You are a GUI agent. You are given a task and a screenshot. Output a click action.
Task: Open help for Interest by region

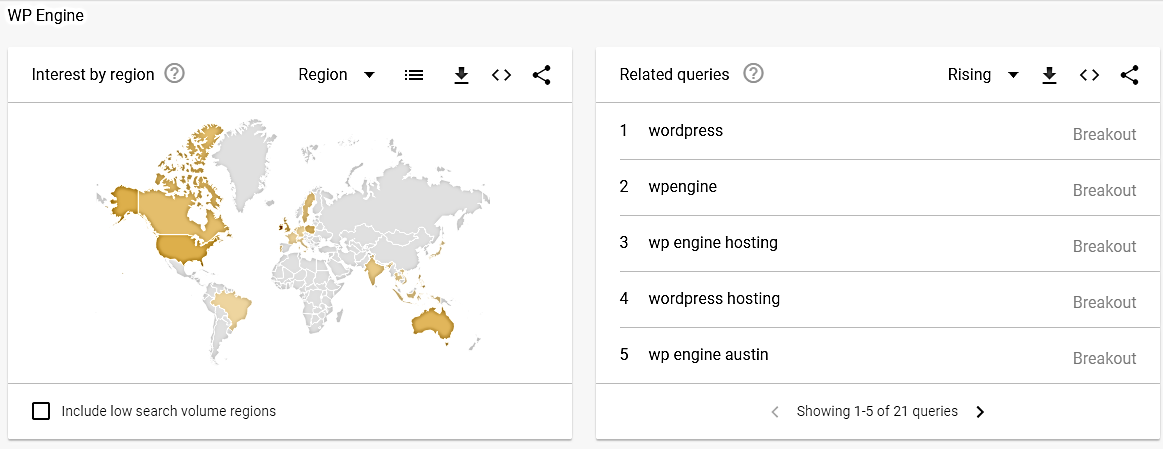(x=174, y=74)
